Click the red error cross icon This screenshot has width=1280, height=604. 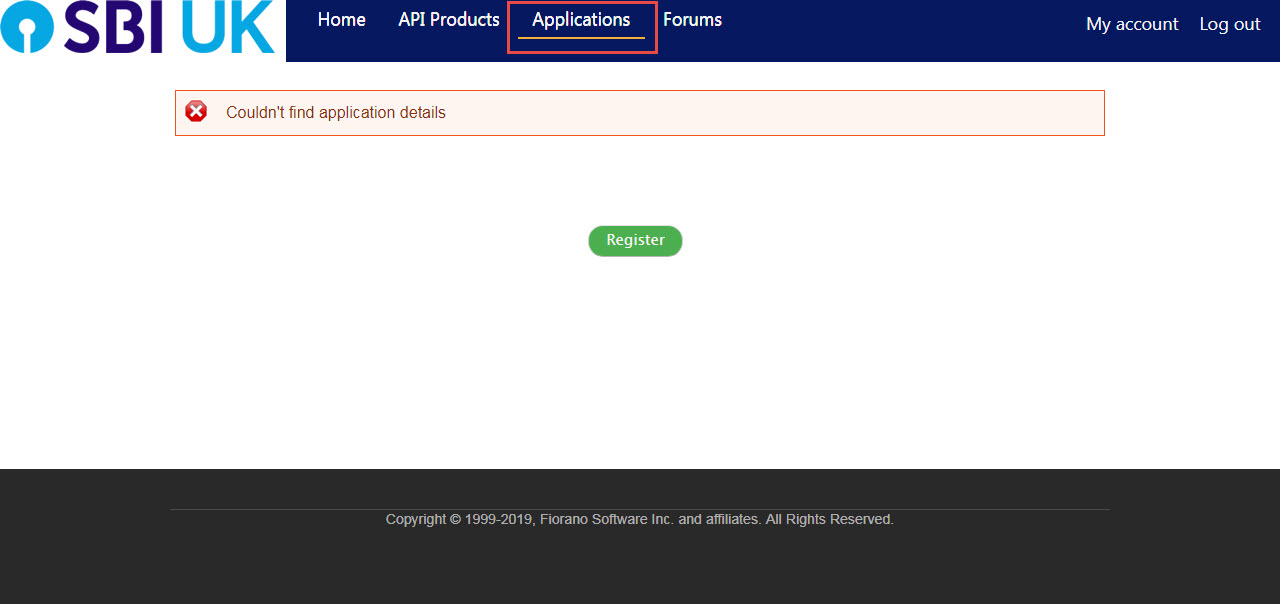[x=196, y=112]
